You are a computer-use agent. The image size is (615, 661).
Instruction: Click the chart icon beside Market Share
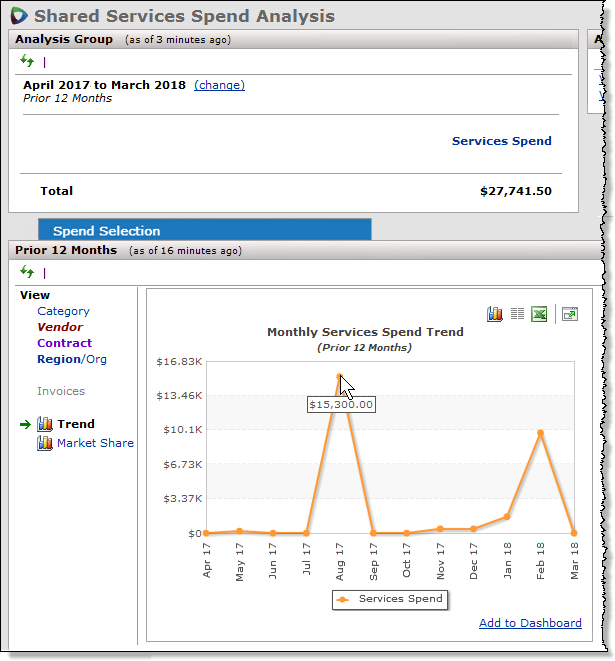pos(45,443)
